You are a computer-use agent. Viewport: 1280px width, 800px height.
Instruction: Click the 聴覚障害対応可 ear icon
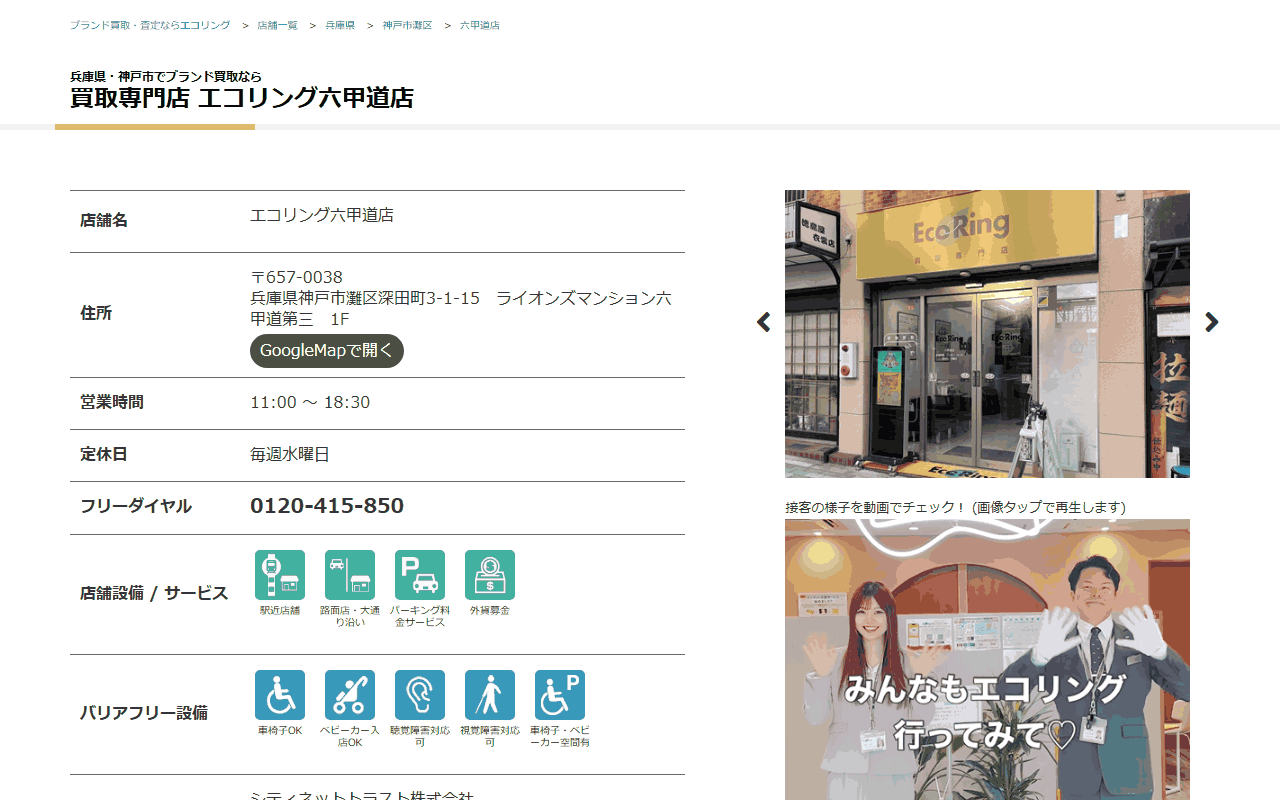[x=420, y=695]
